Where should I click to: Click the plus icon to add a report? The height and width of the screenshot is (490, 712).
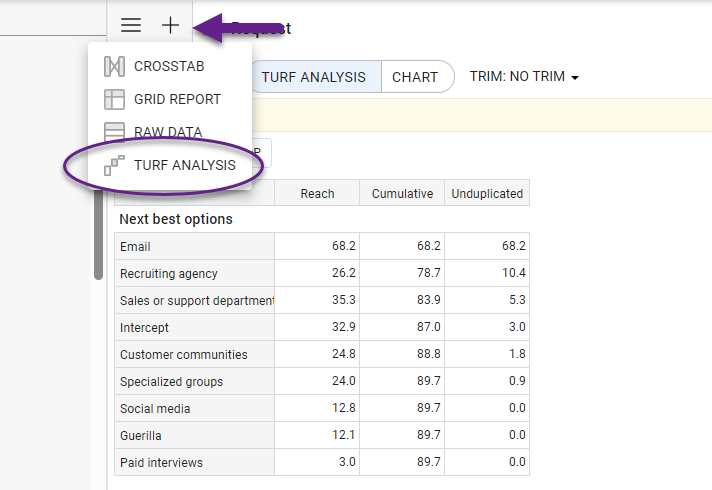pyautogui.click(x=171, y=25)
